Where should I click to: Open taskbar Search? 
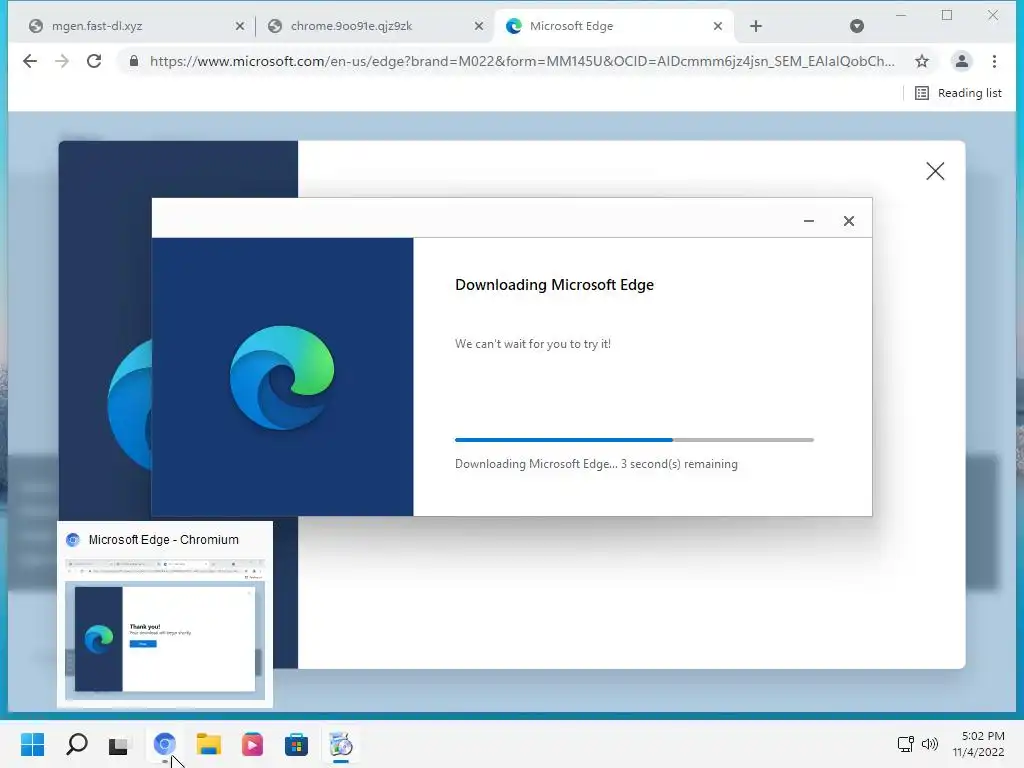tap(76, 744)
